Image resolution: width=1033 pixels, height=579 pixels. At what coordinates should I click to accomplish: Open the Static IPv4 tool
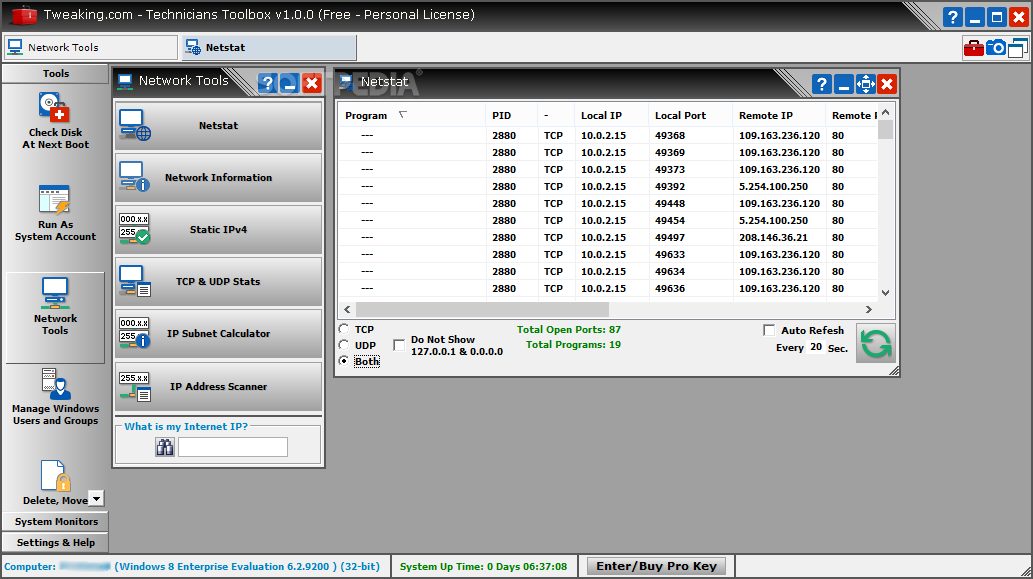(x=219, y=229)
